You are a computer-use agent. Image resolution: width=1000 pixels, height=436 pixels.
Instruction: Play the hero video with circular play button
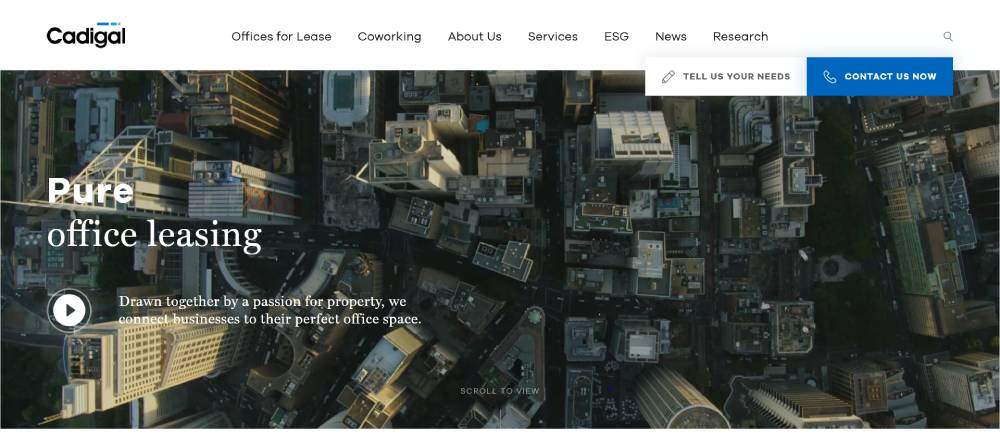[69, 310]
